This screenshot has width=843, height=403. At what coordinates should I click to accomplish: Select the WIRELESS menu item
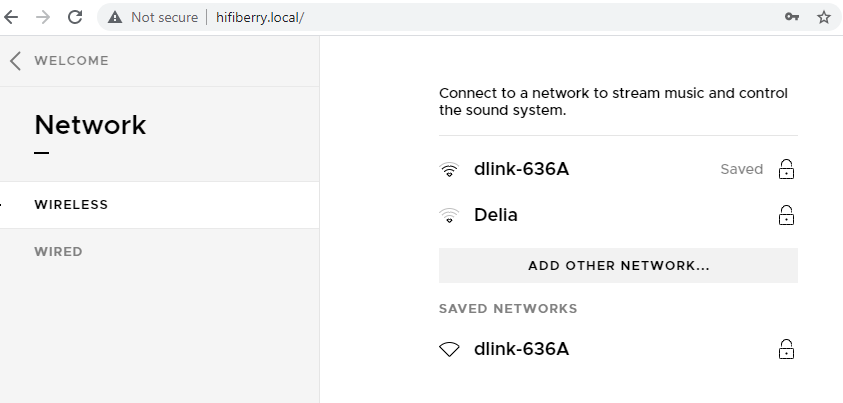tap(160, 205)
